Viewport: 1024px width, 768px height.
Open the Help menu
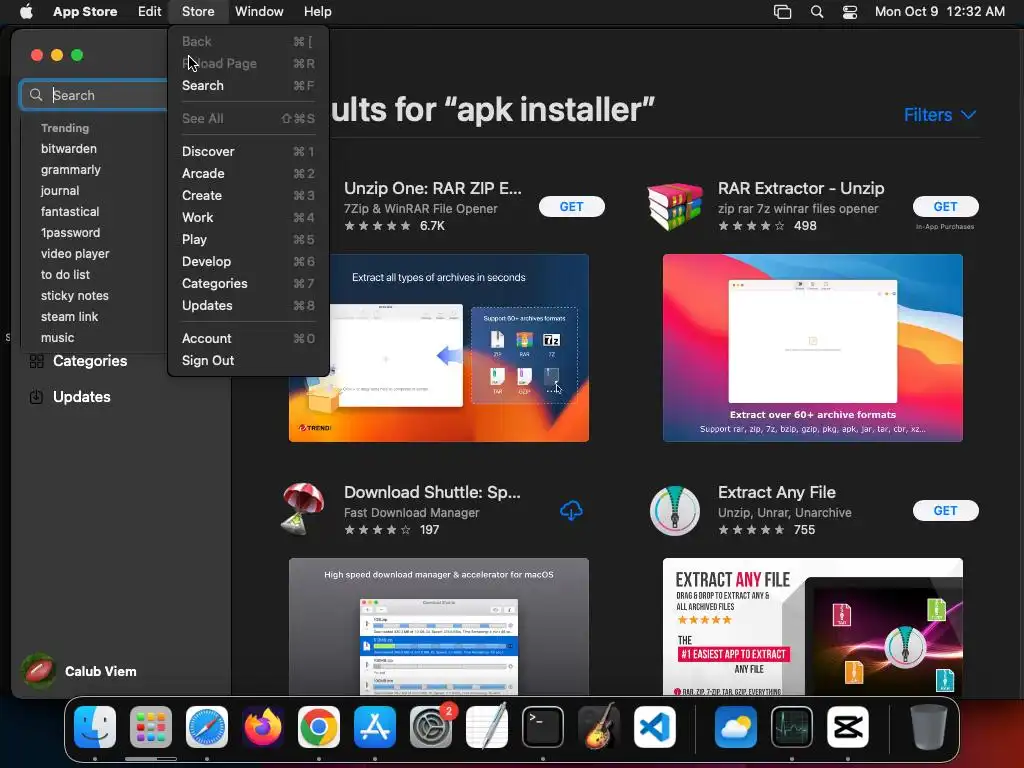tap(317, 12)
